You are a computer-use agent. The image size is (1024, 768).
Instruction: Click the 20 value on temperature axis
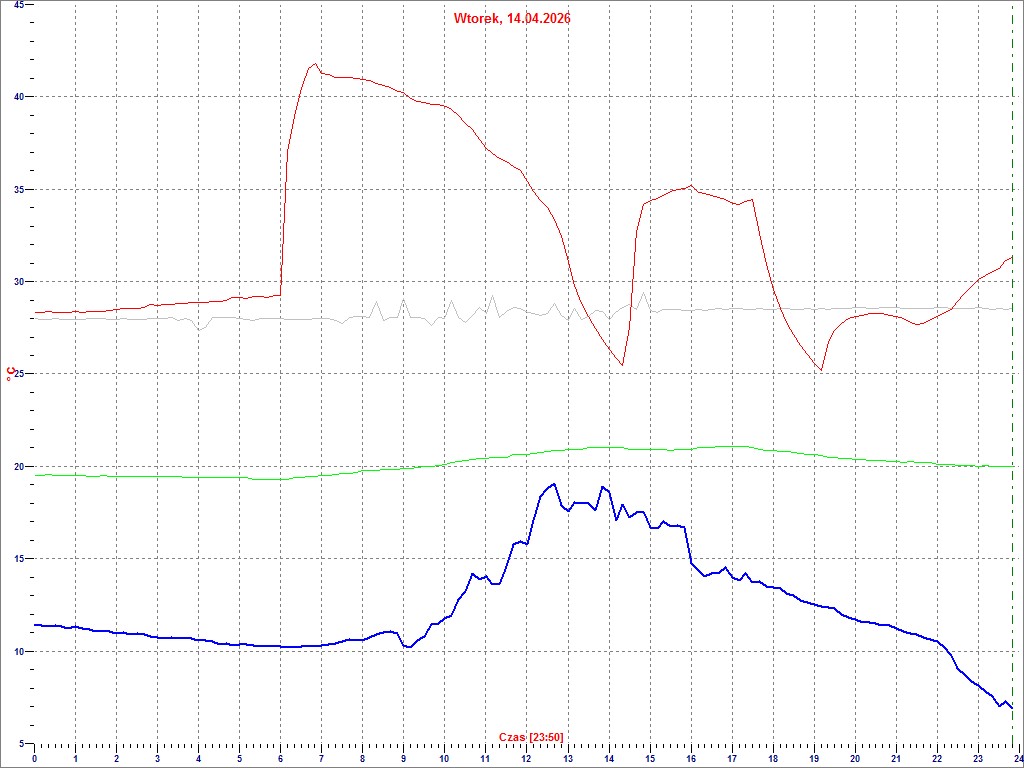click(17, 467)
